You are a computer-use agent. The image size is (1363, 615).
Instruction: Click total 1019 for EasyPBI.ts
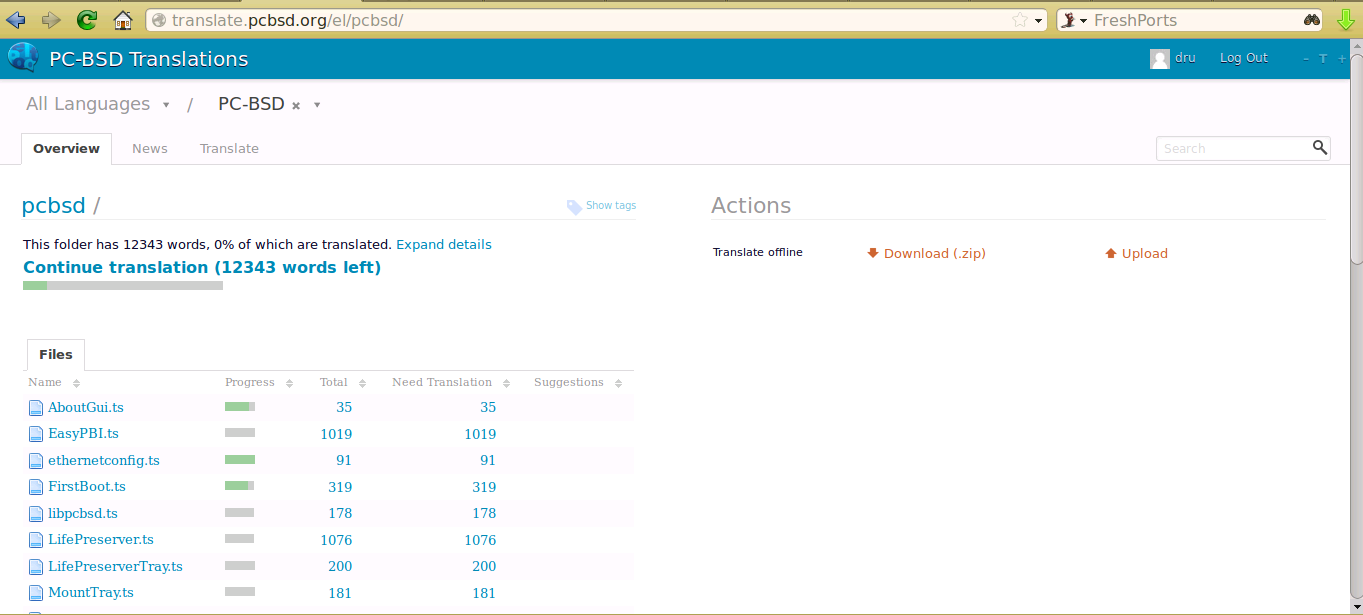(x=336, y=434)
